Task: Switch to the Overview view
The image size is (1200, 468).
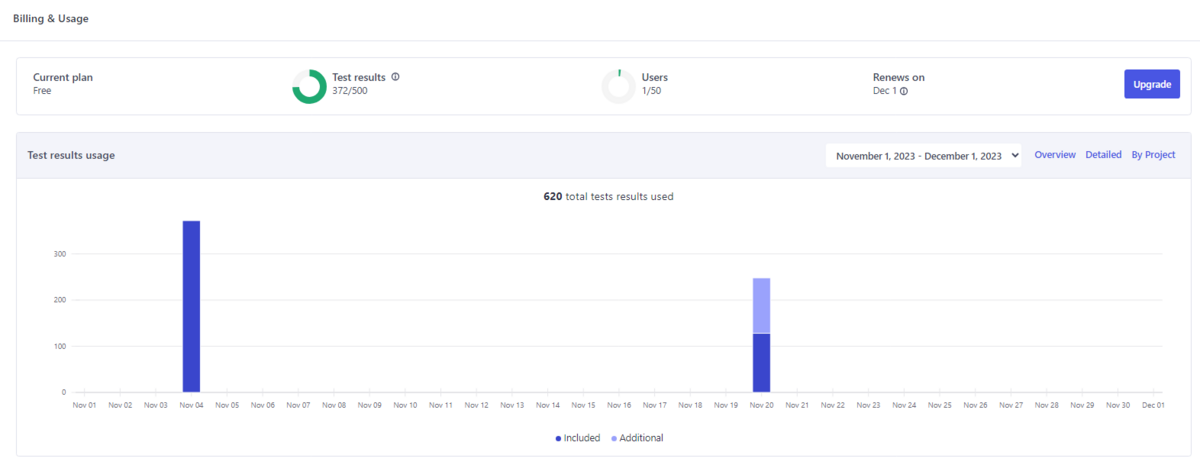Action: click(1055, 155)
